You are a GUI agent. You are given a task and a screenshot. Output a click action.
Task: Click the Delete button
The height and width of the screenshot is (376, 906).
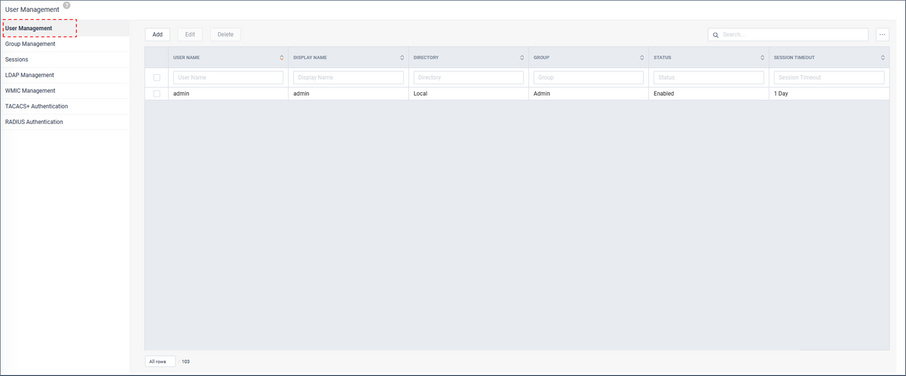225,35
